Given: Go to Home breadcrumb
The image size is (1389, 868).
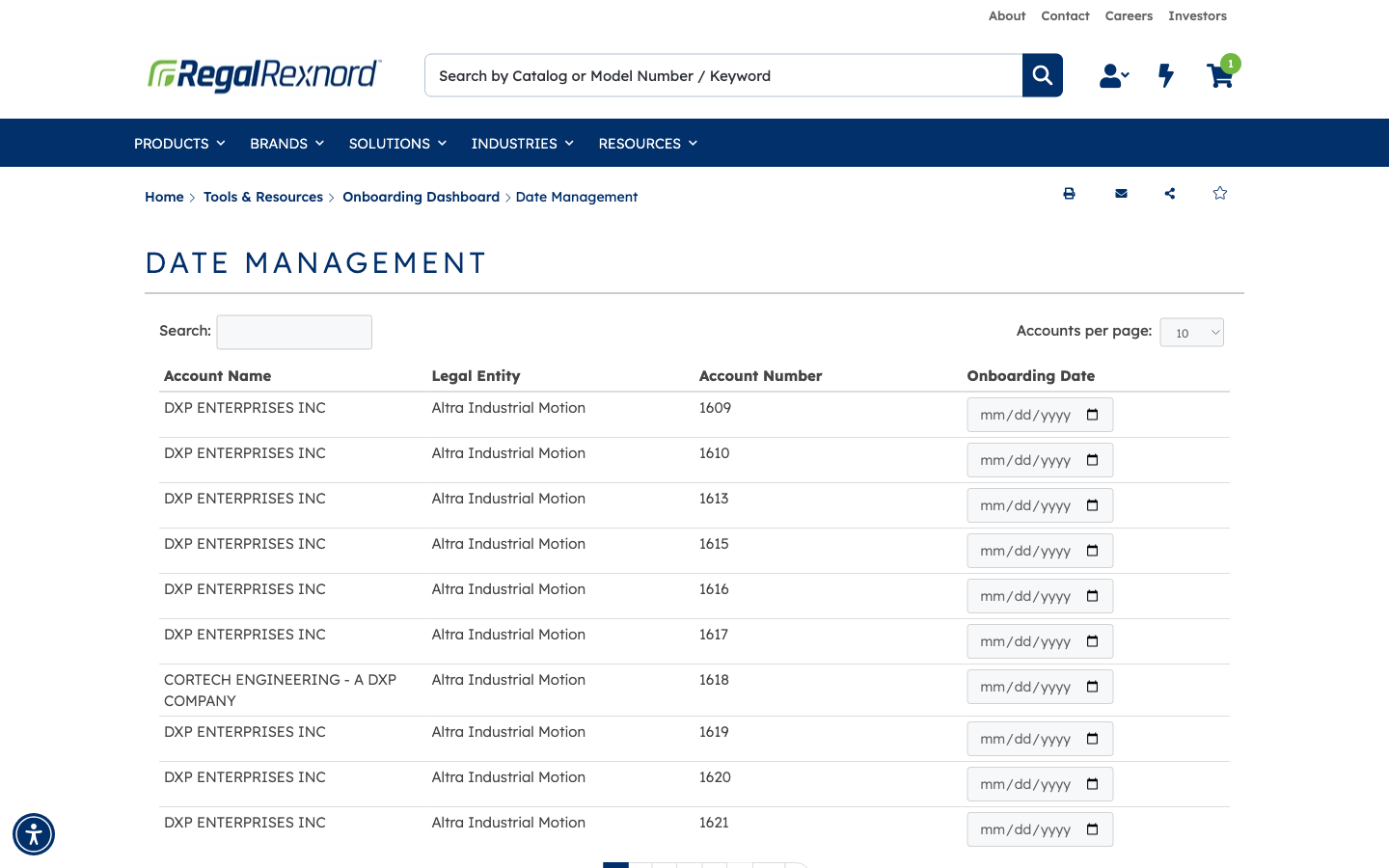Looking at the screenshot, I should click(164, 197).
